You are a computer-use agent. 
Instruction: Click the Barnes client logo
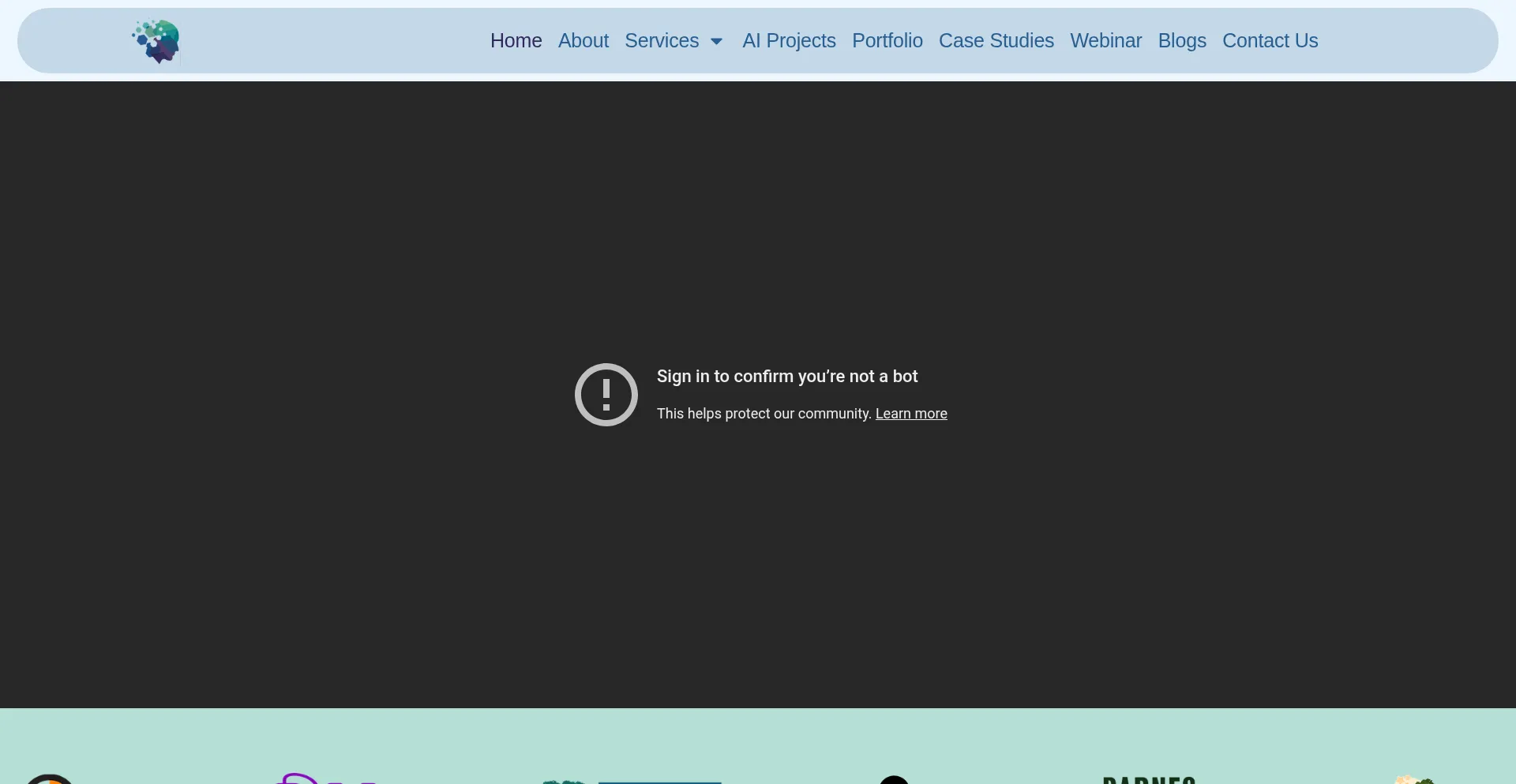[1148, 779]
